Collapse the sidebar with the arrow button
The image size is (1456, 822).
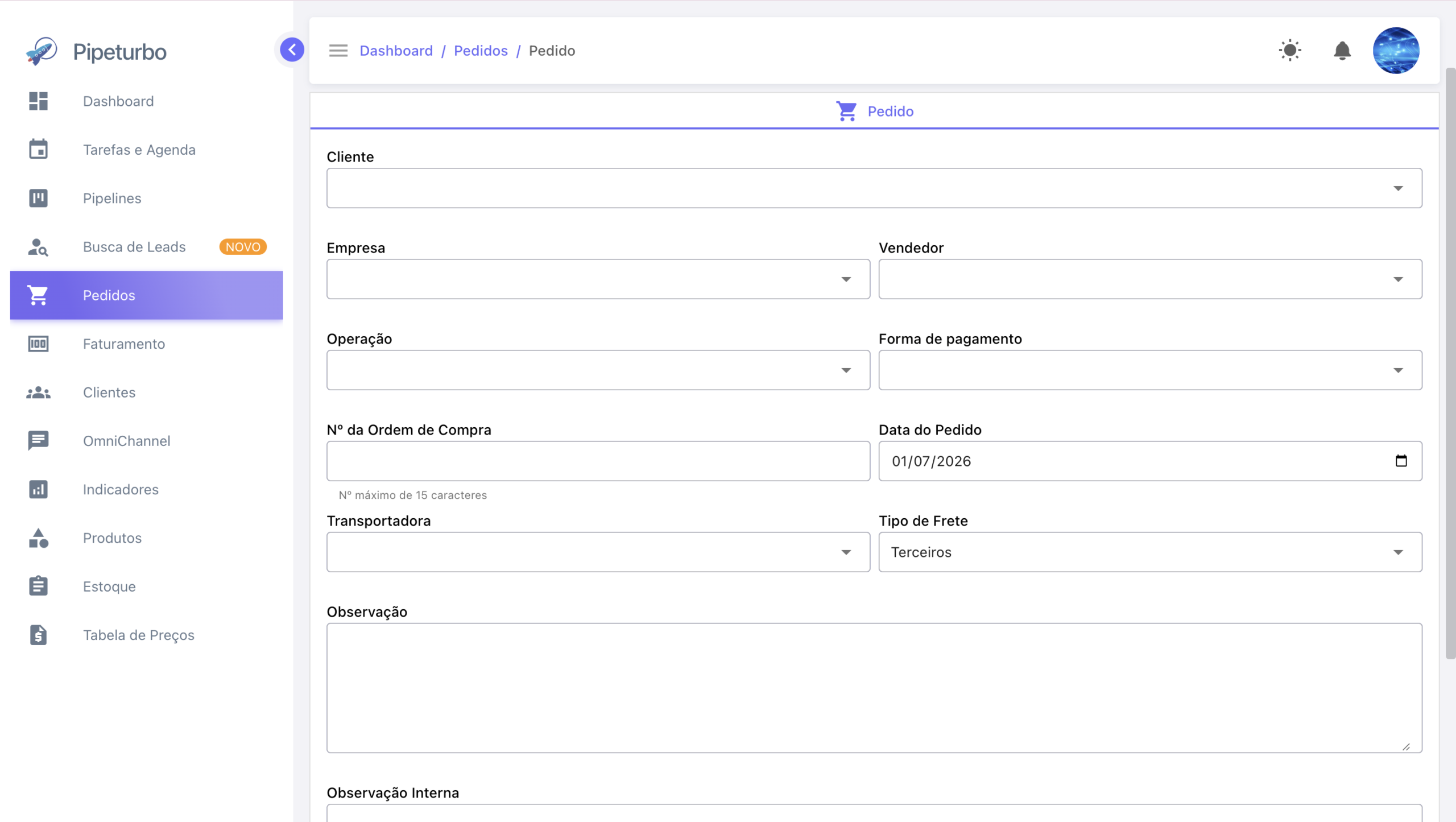pos(292,50)
